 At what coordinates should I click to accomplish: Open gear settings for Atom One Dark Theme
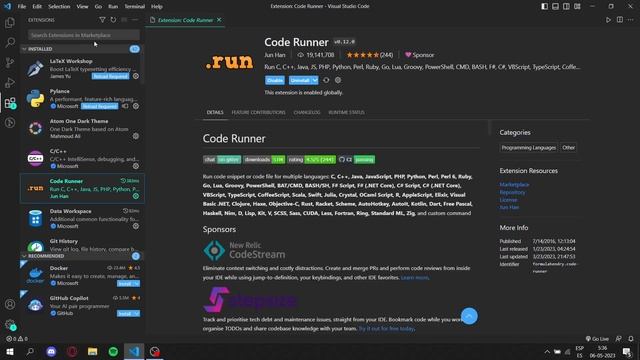tap(136, 136)
